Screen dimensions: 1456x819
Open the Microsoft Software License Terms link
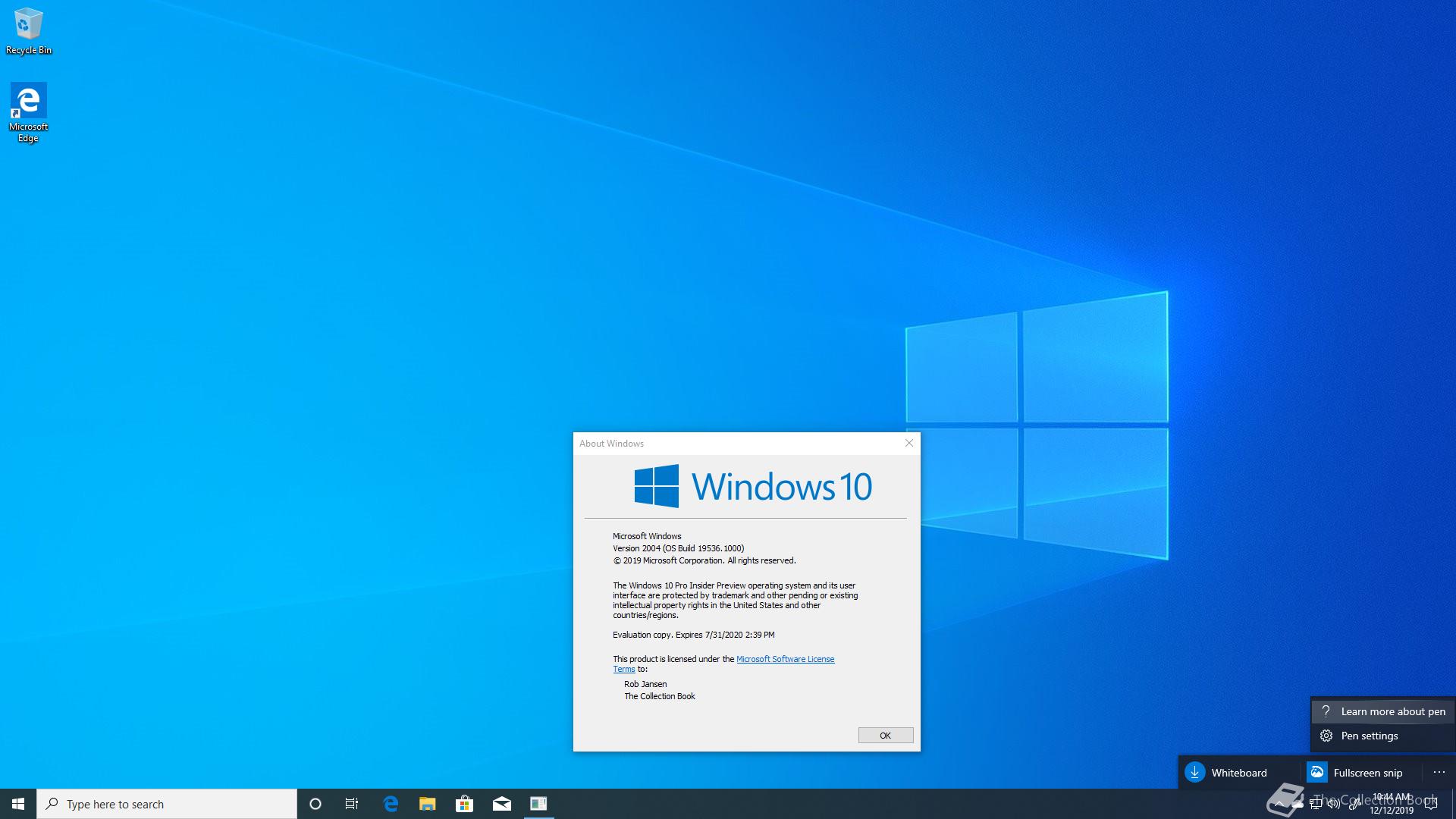786,659
